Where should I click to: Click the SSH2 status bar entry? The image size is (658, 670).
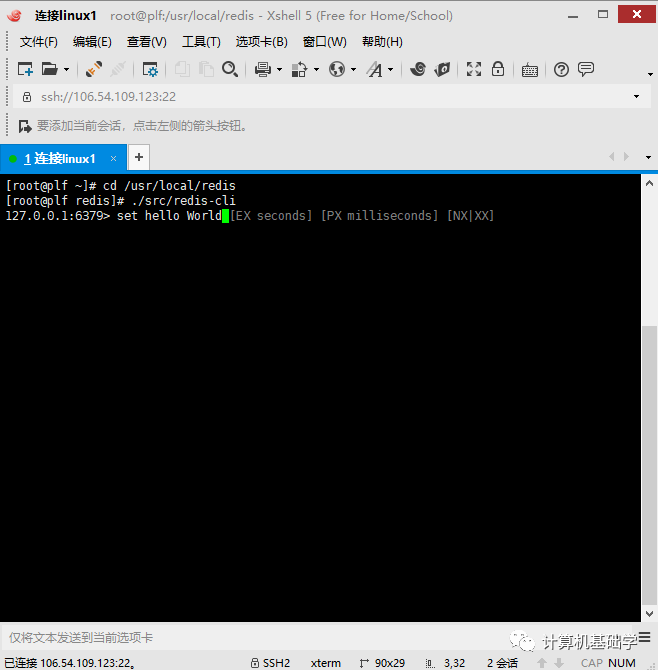pyautogui.click(x=270, y=663)
